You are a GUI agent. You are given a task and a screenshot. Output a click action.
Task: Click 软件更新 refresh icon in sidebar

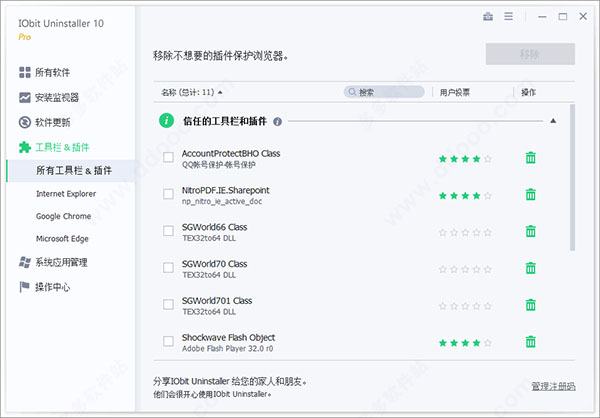click(25, 122)
